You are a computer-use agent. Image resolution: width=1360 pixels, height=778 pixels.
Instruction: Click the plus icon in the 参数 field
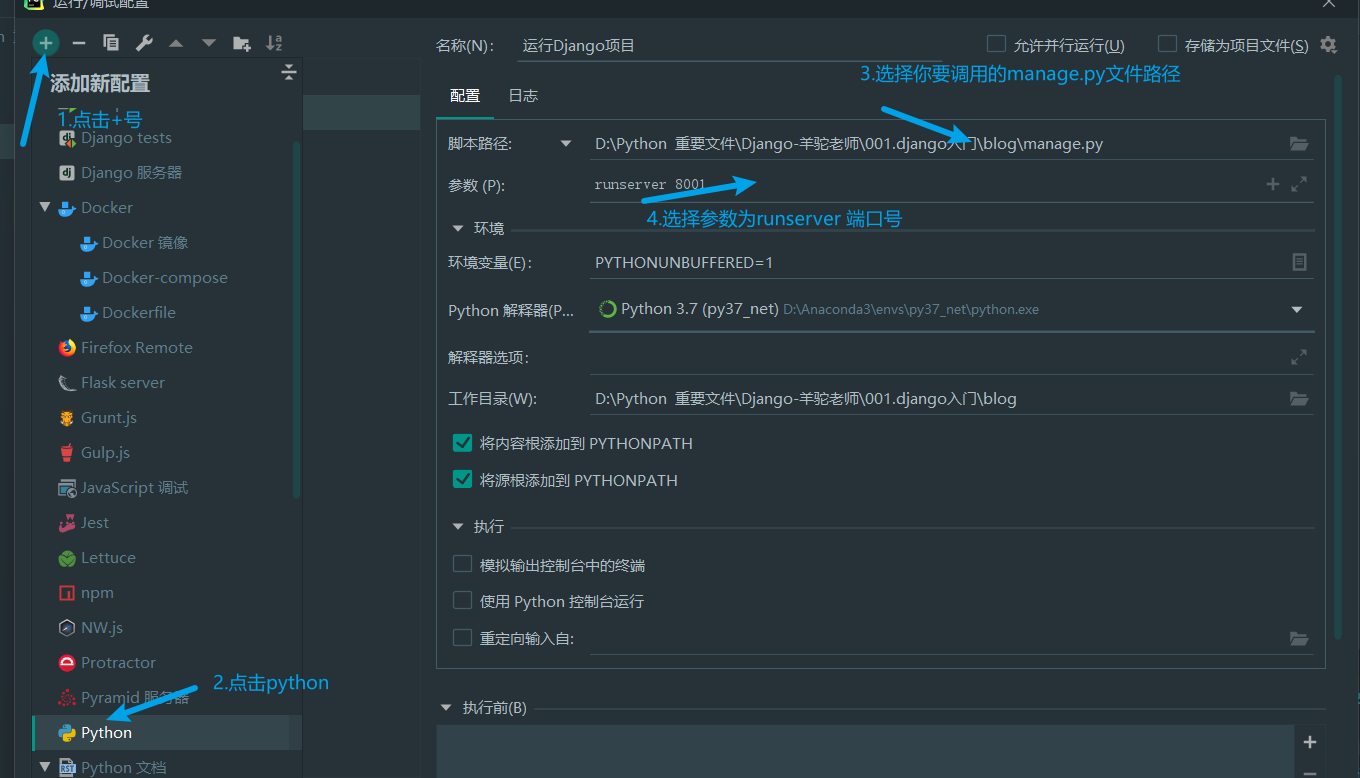click(x=1273, y=184)
